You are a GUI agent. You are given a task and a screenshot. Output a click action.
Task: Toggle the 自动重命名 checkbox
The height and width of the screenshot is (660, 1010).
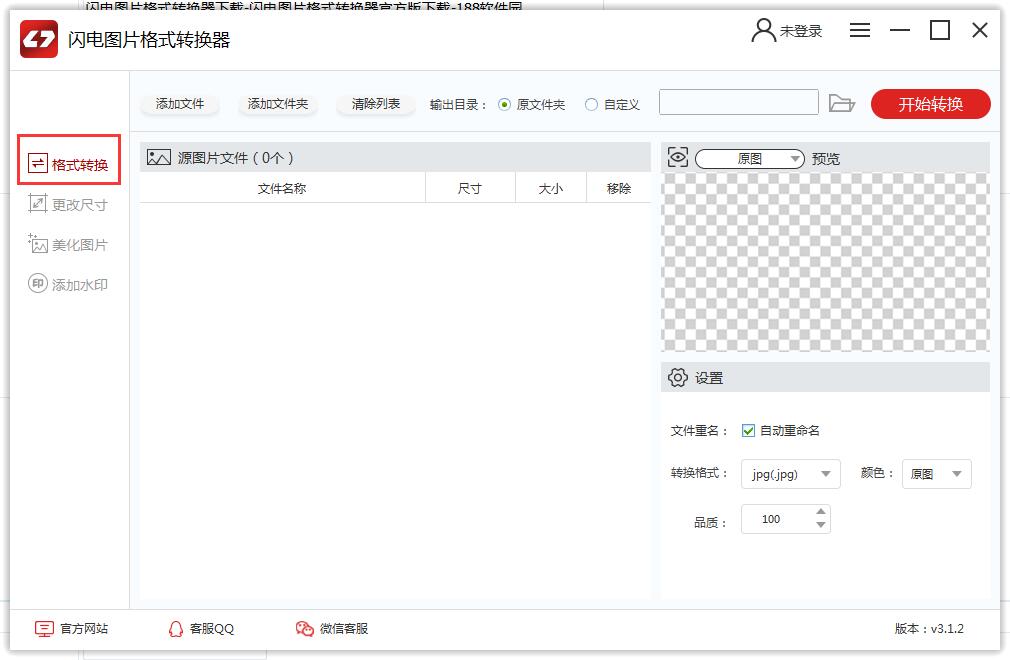click(748, 431)
